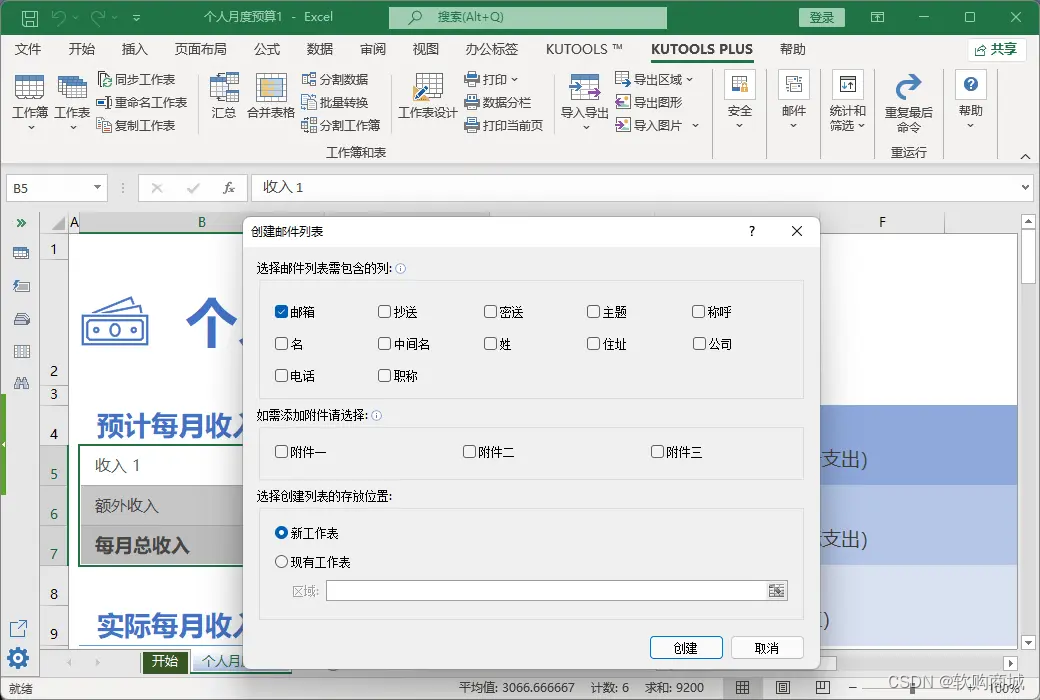The image size is (1040, 700).
Task: Expand the 统计和筛选 dropdown
Action: tap(862, 125)
